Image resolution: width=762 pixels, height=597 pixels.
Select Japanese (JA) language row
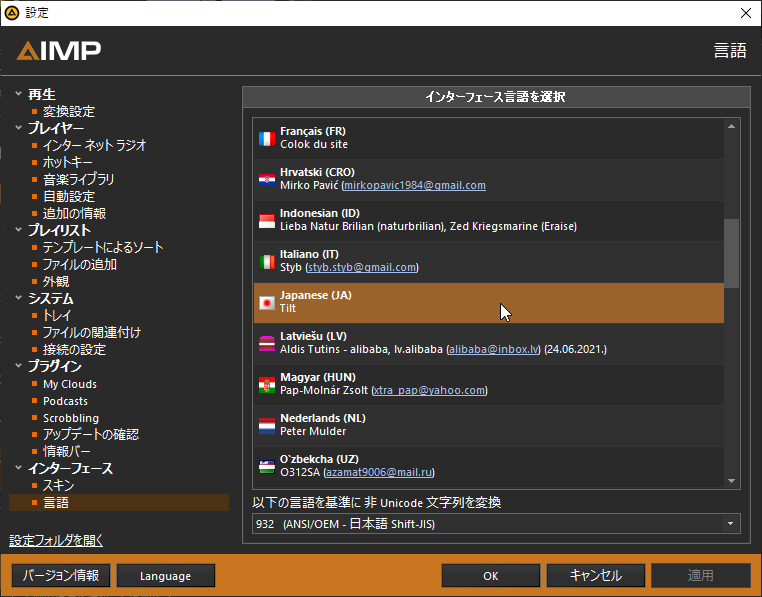point(489,303)
